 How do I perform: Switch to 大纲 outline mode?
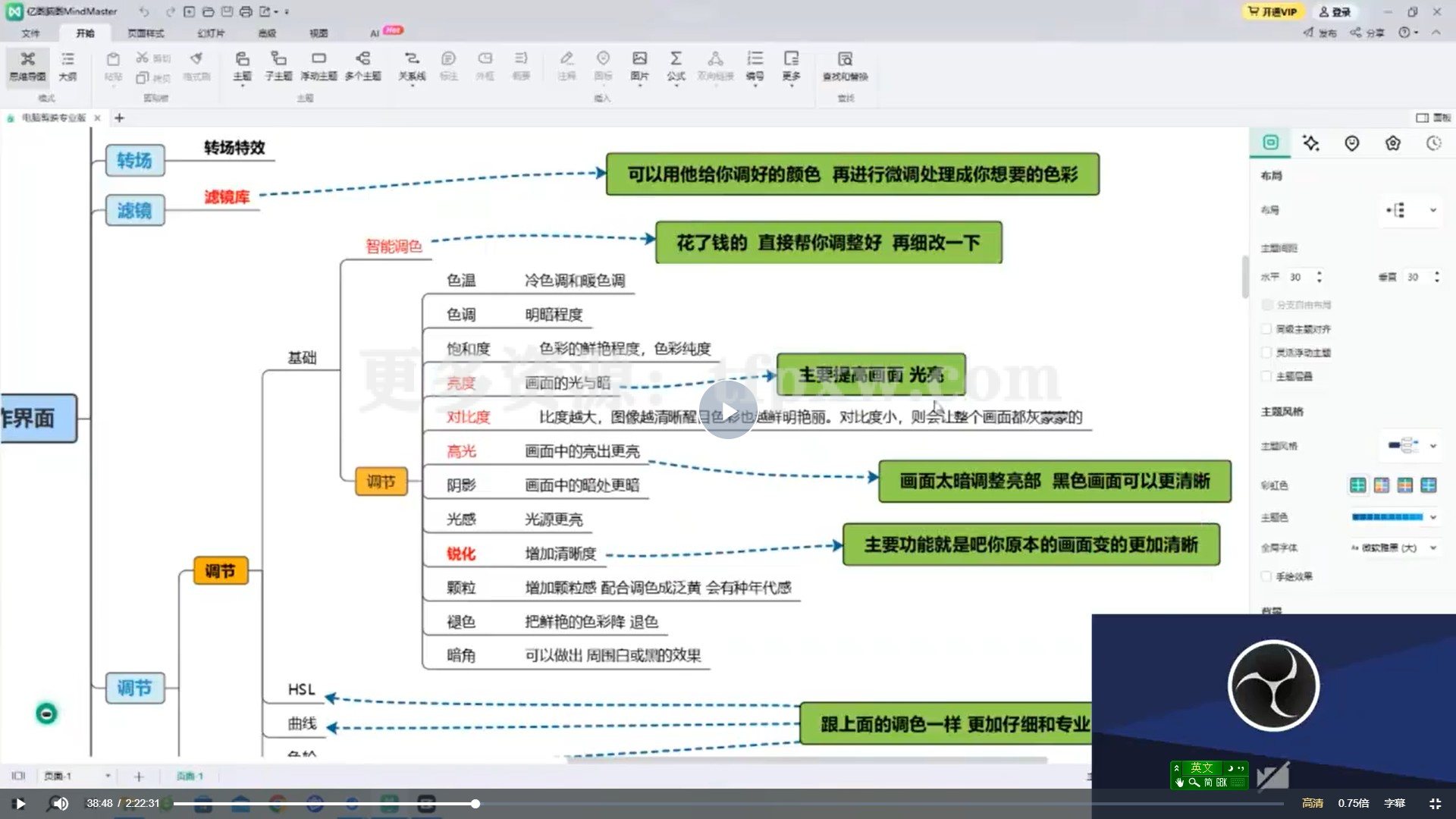click(68, 68)
